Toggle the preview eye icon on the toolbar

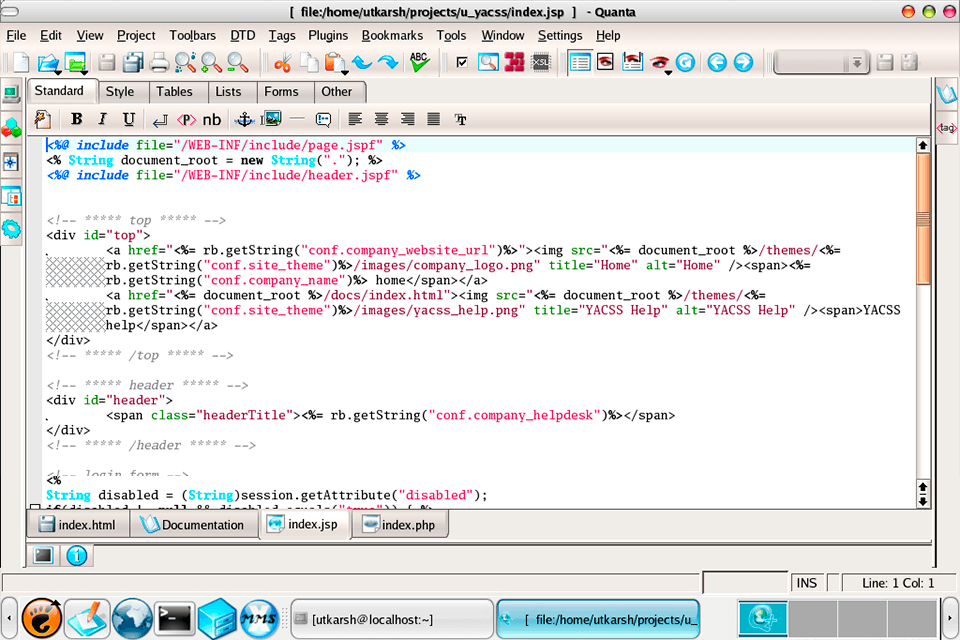658,60
